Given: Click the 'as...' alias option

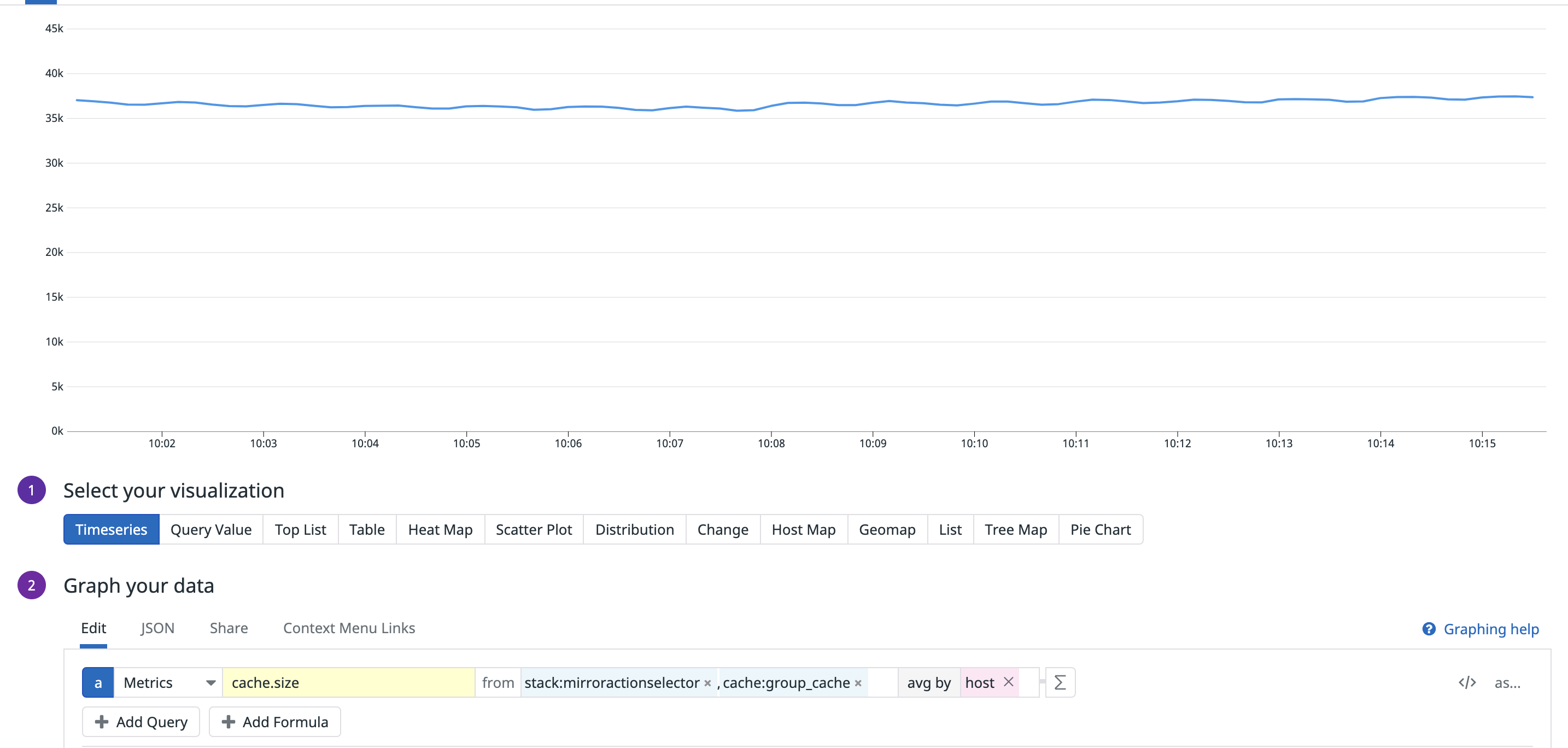Looking at the screenshot, I should tap(1507, 682).
